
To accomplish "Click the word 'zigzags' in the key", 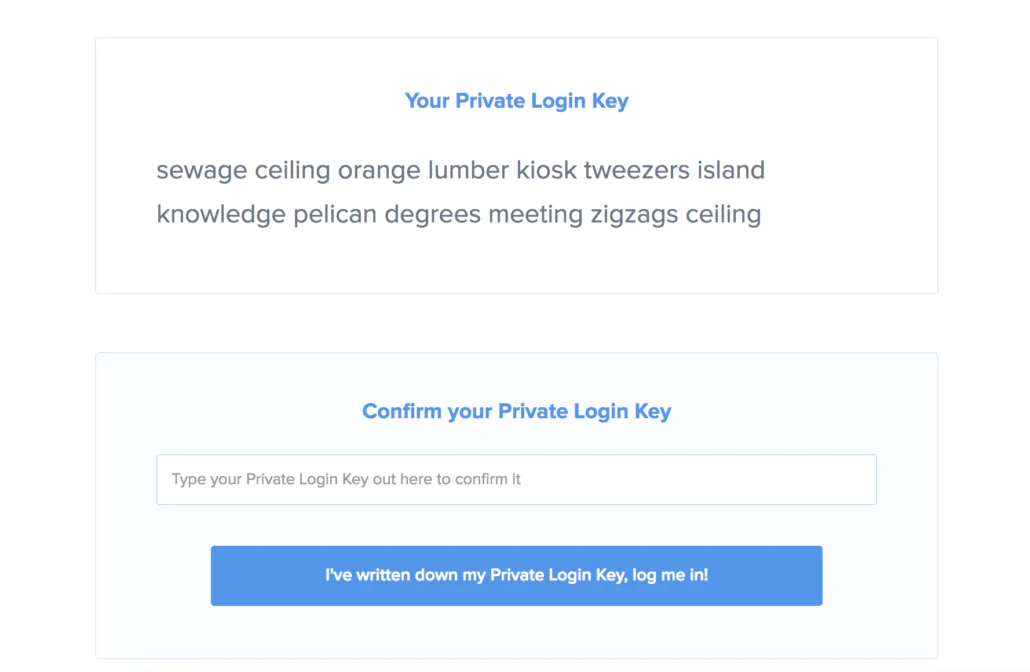I will (634, 215).
